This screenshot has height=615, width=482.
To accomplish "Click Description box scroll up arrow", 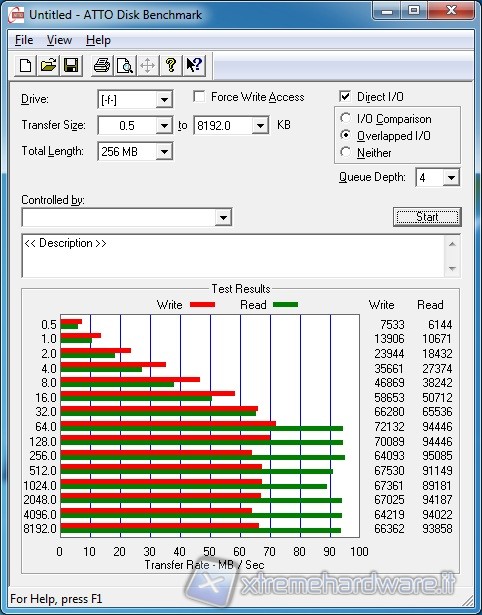I will point(452,244).
